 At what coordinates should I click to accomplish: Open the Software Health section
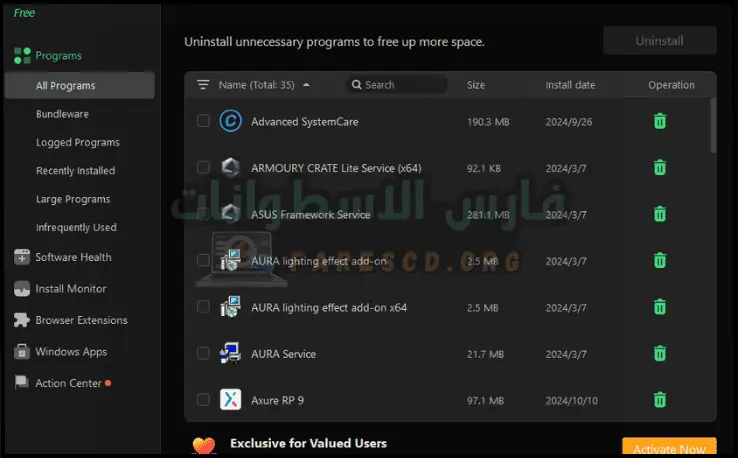tap(73, 257)
